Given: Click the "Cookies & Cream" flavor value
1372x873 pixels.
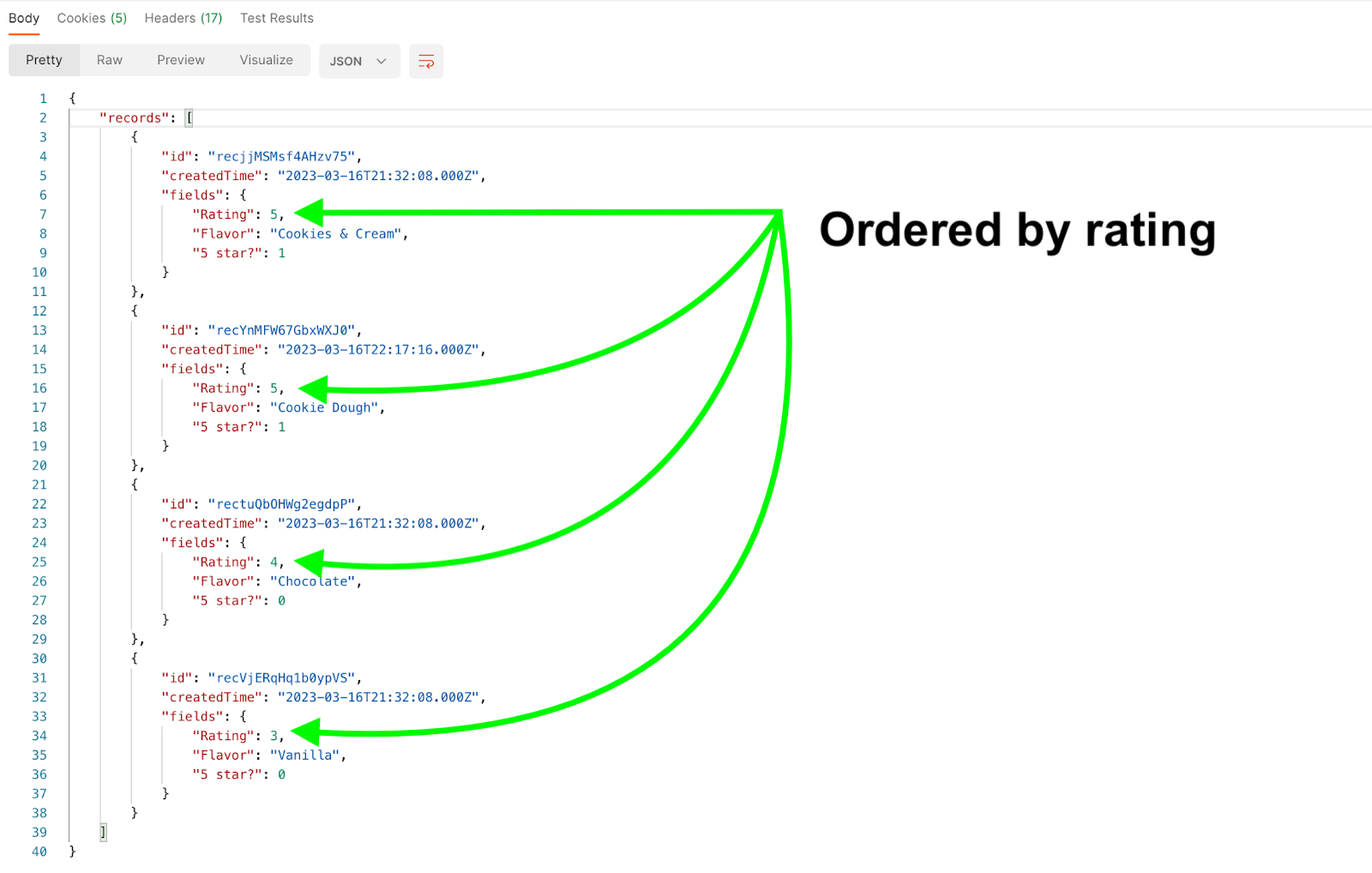Looking at the screenshot, I should [x=336, y=234].
